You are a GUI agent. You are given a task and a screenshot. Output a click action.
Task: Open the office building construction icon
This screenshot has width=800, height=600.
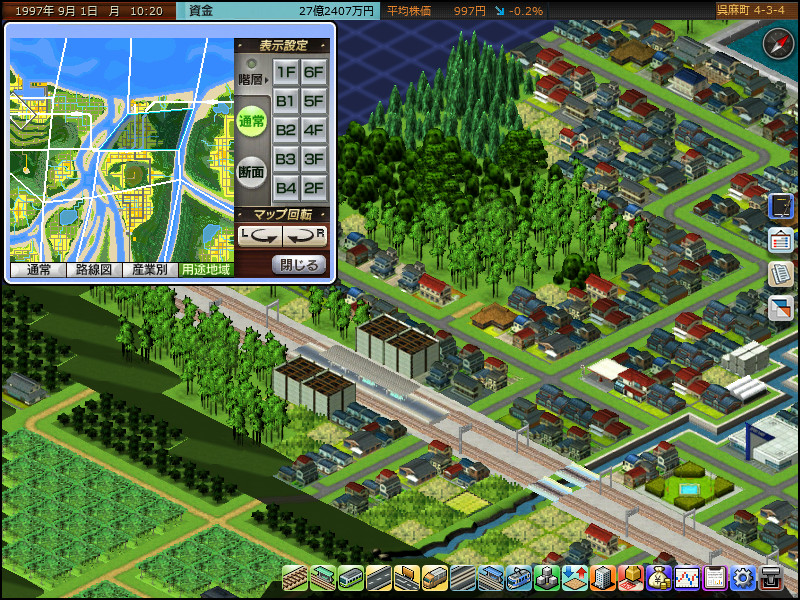pyautogui.click(x=603, y=578)
